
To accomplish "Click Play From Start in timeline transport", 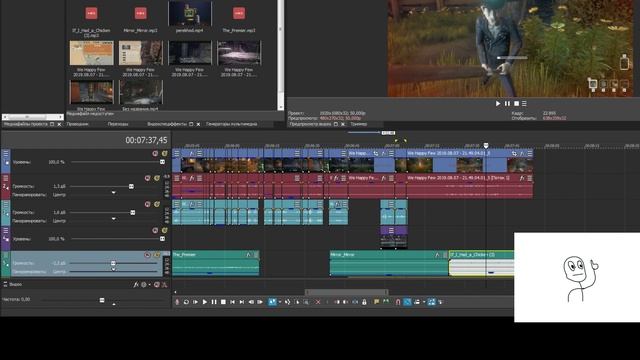I will [x=195, y=302].
